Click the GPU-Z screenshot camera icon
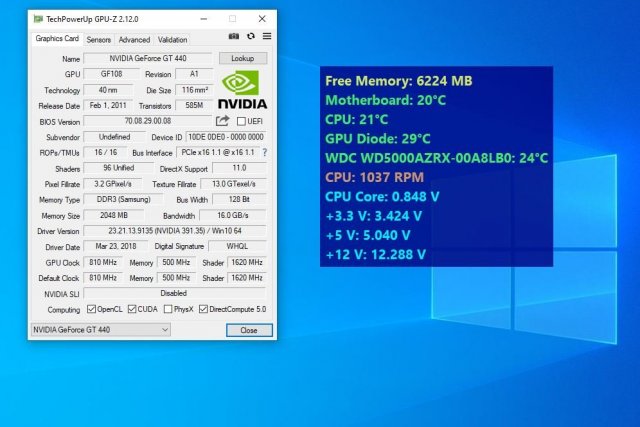The width and height of the screenshot is (640, 427). coord(234,36)
